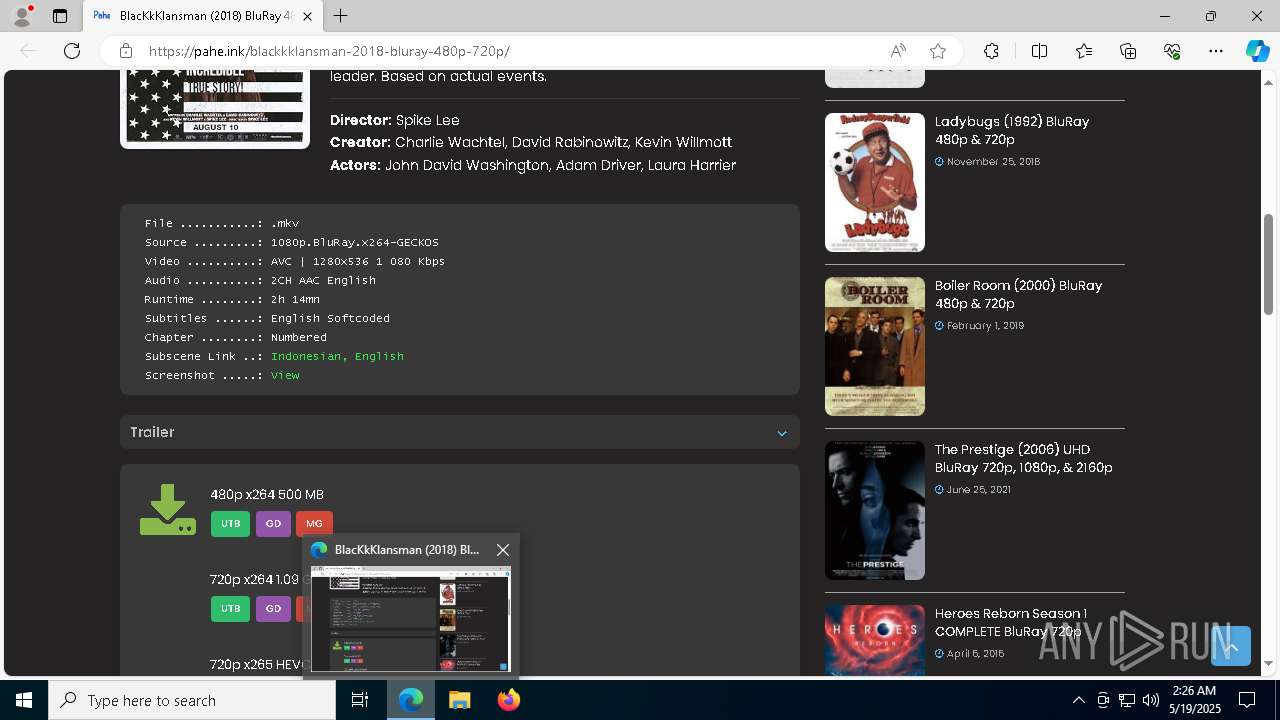1280x720 pixels.
Task: Close the Edge taskbar preview popup
Action: click(x=503, y=550)
